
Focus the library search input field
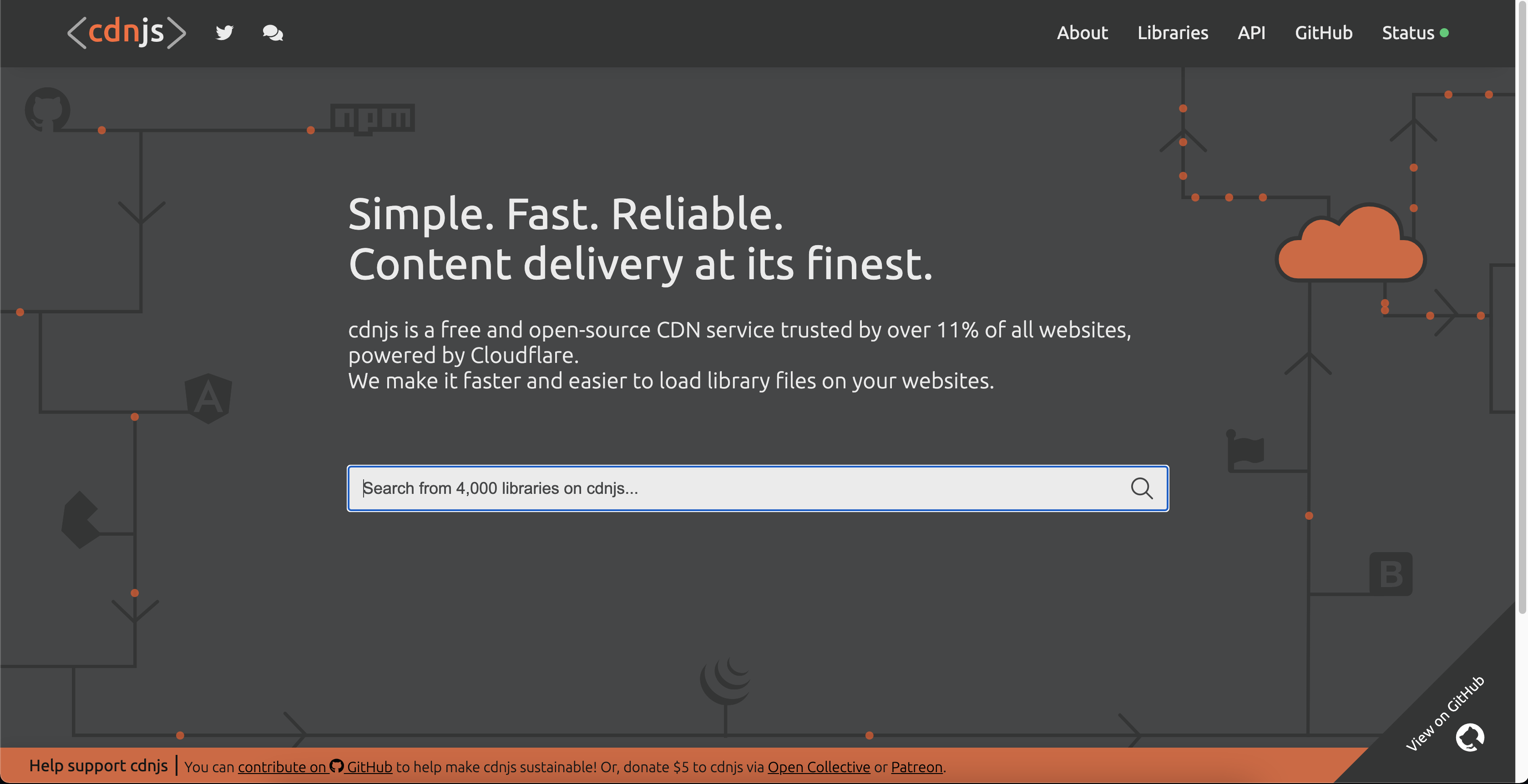tap(735, 488)
